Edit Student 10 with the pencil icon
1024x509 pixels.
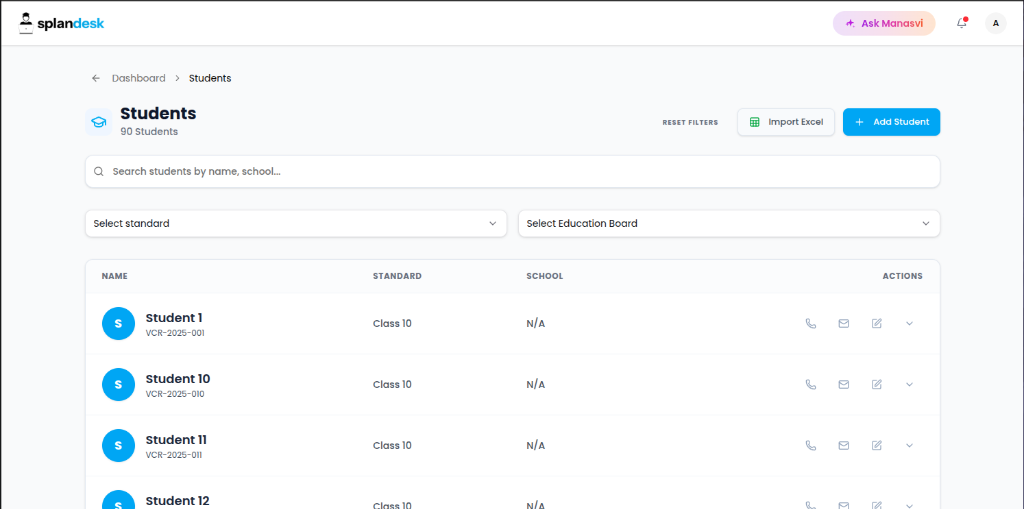[877, 384]
